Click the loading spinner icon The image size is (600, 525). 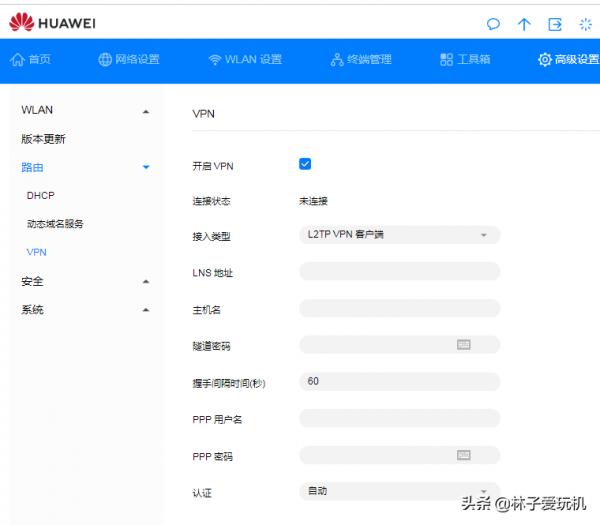[x=585, y=24]
